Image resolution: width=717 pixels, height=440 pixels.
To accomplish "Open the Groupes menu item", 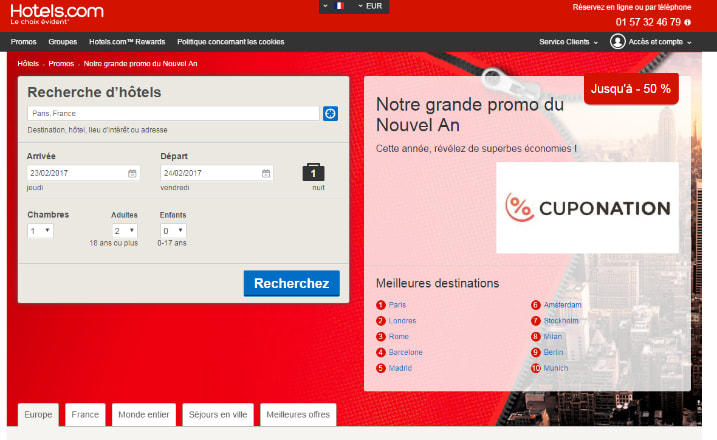I will pyautogui.click(x=63, y=42).
